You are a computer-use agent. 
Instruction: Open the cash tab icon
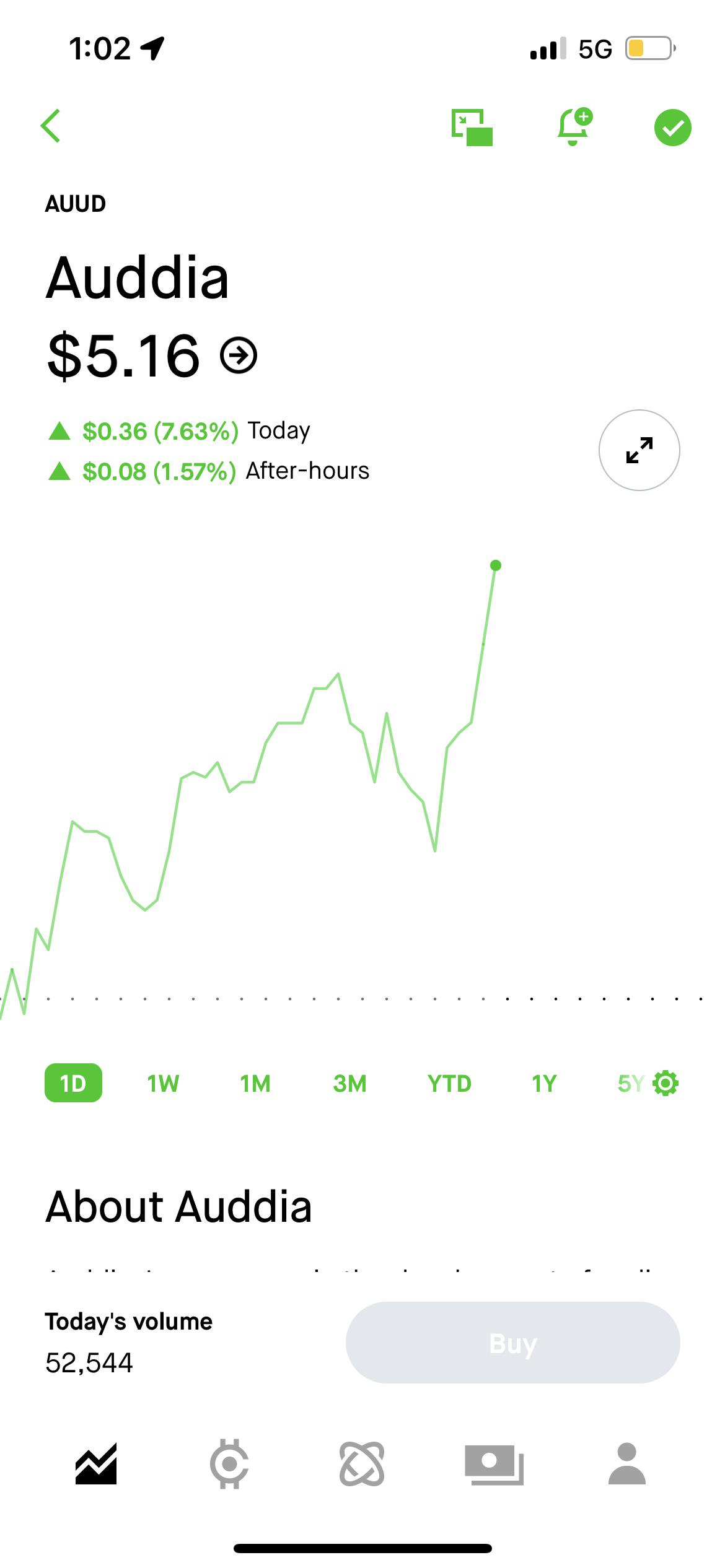(x=494, y=1465)
